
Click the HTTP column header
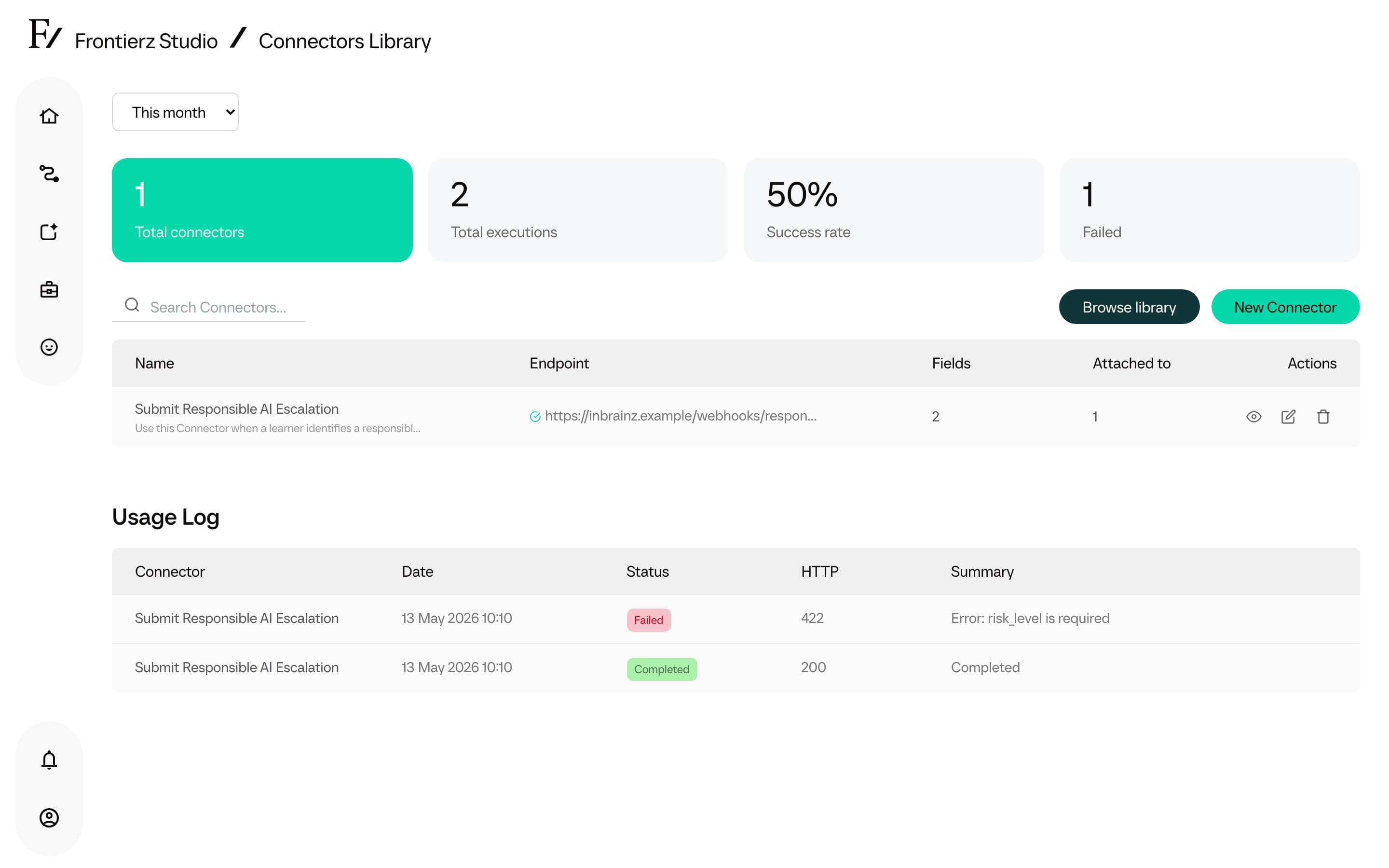point(819,572)
